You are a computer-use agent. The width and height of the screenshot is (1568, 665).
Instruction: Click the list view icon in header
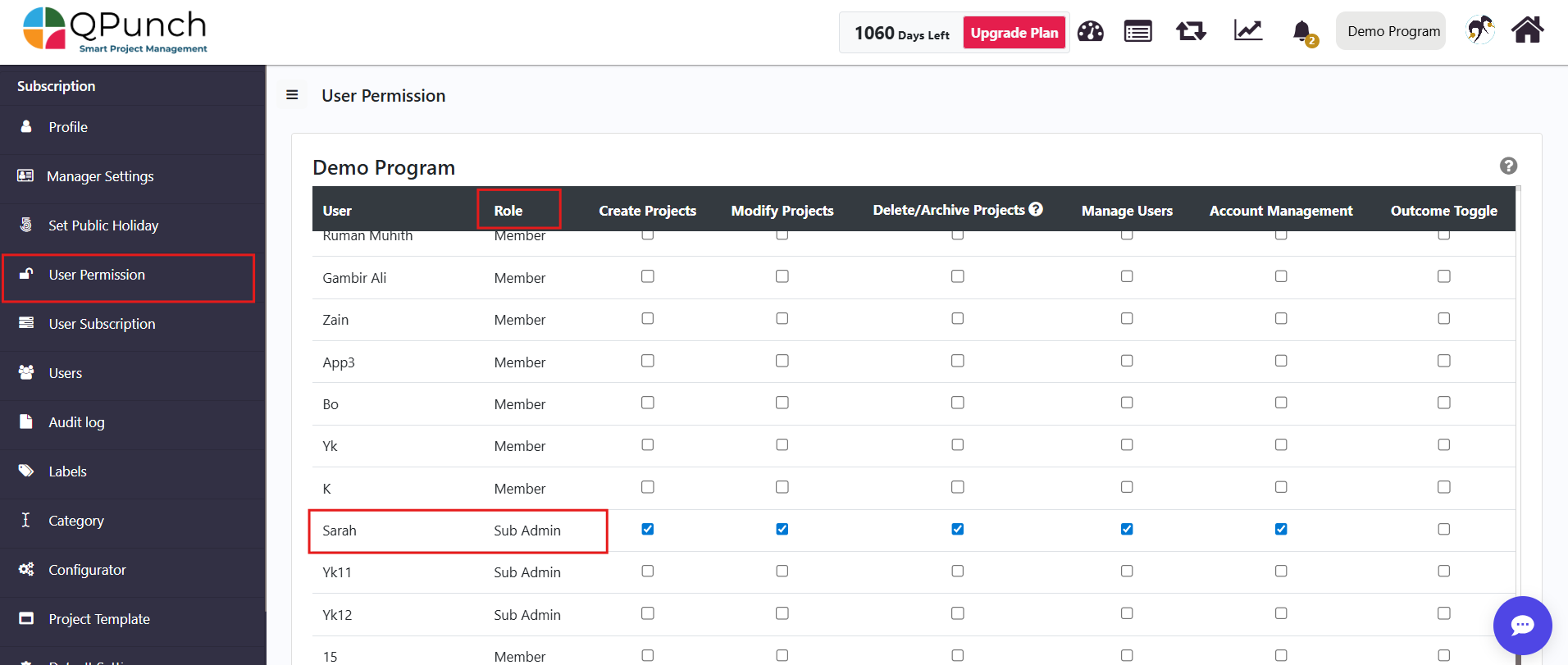(1137, 32)
